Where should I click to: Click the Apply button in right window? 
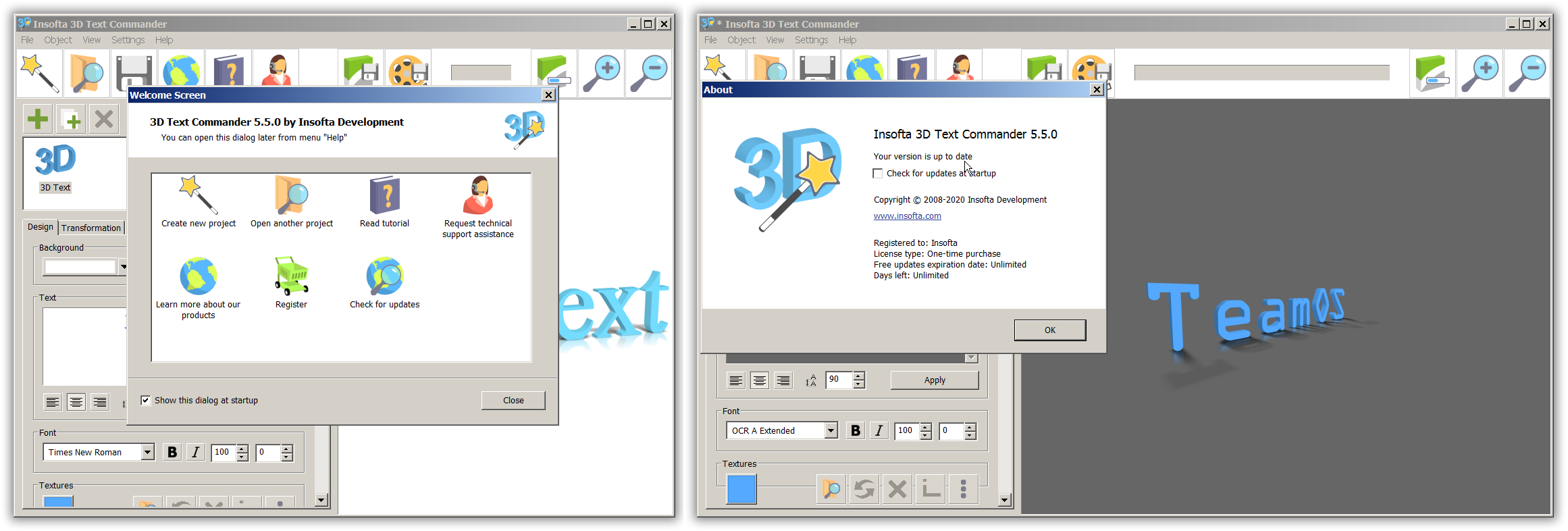point(935,380)
